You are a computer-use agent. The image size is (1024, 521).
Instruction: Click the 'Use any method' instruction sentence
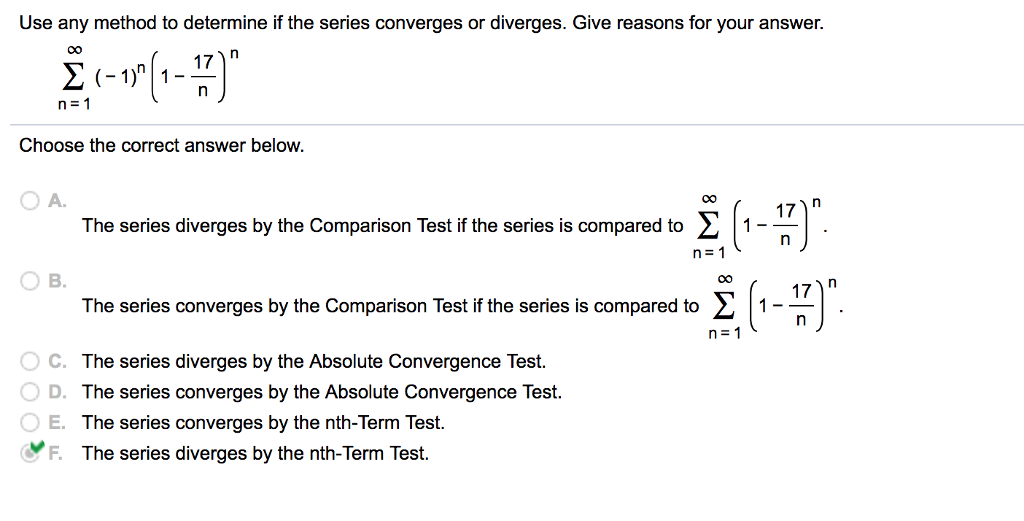pyautogui.click(x=421, y=24)
